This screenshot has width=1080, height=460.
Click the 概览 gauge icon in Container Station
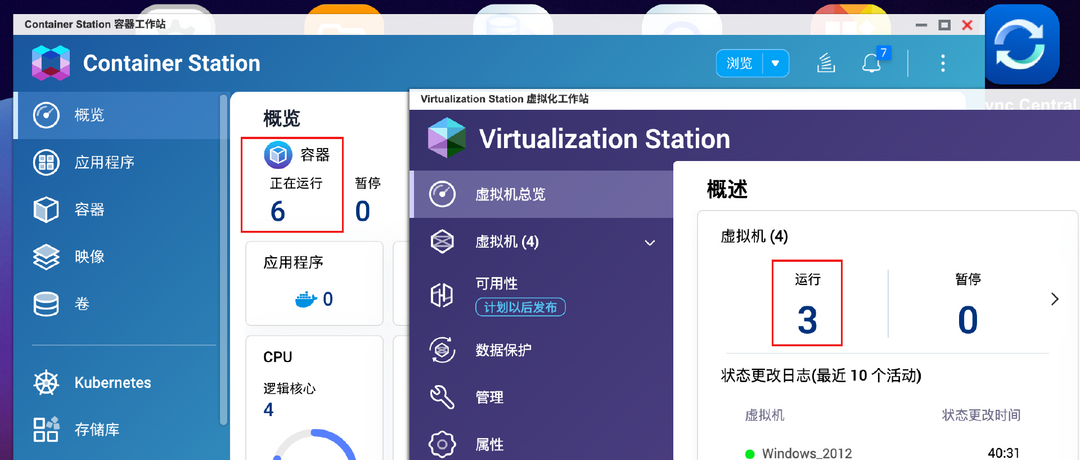tap(46, 115)
